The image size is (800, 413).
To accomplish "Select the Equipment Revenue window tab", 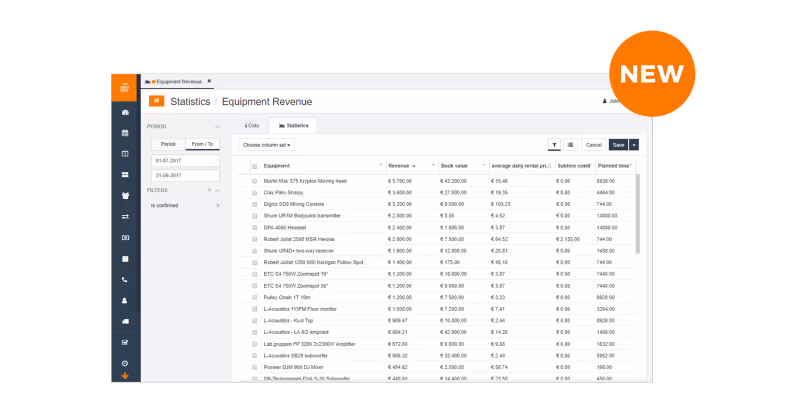I will [176, 82].
